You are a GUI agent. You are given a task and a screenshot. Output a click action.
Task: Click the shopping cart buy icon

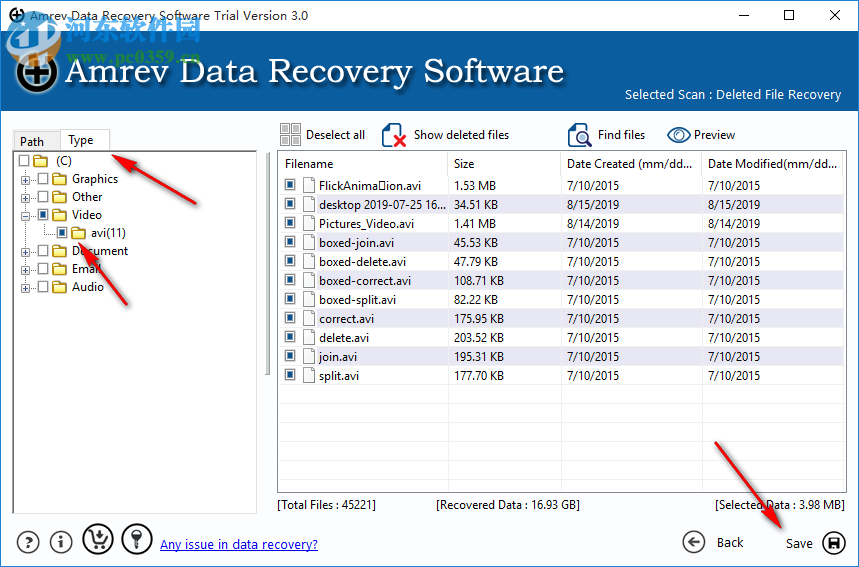pos(98,539)
